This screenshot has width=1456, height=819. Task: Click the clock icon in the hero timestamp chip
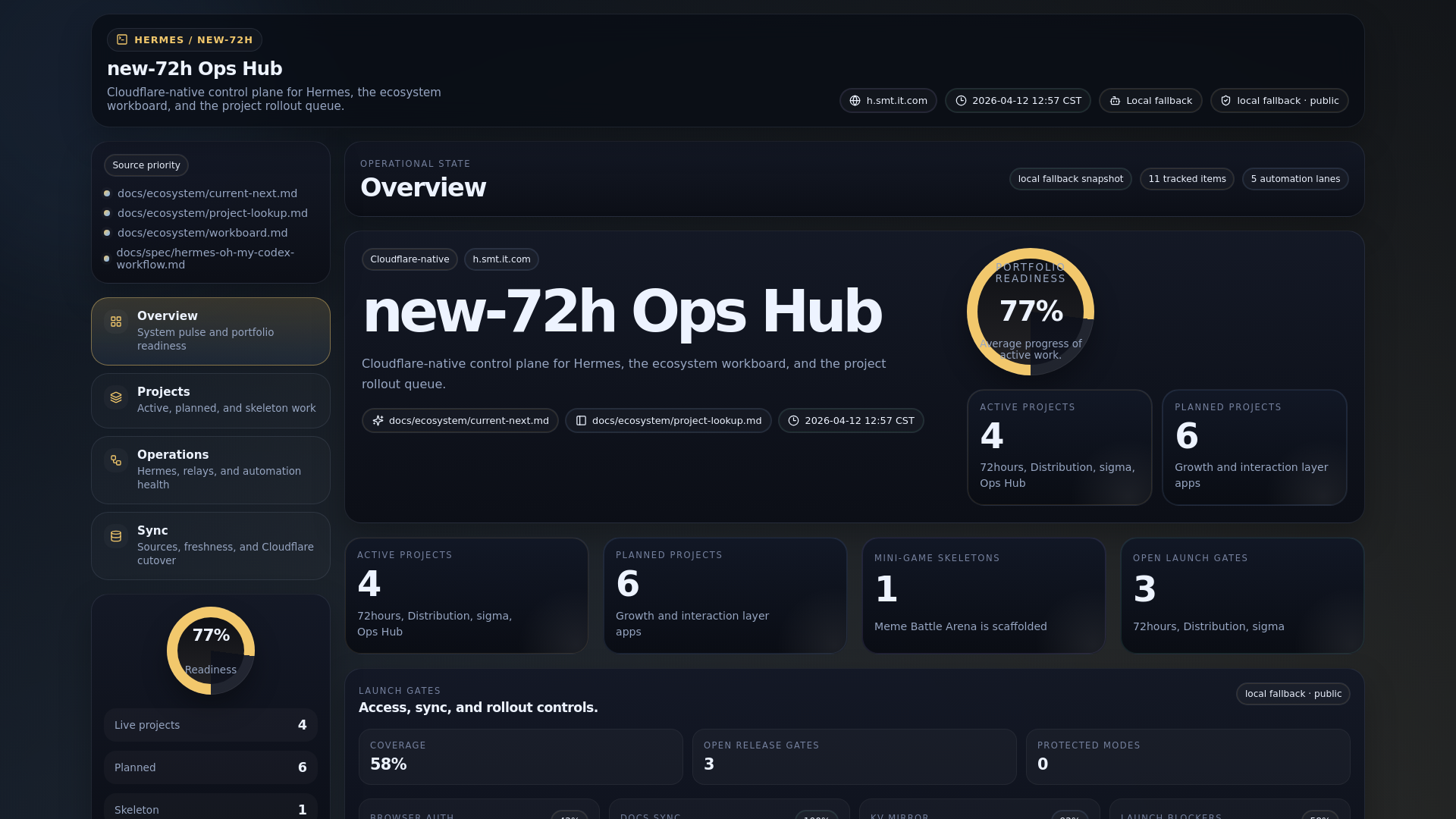[x=793, y=421]
